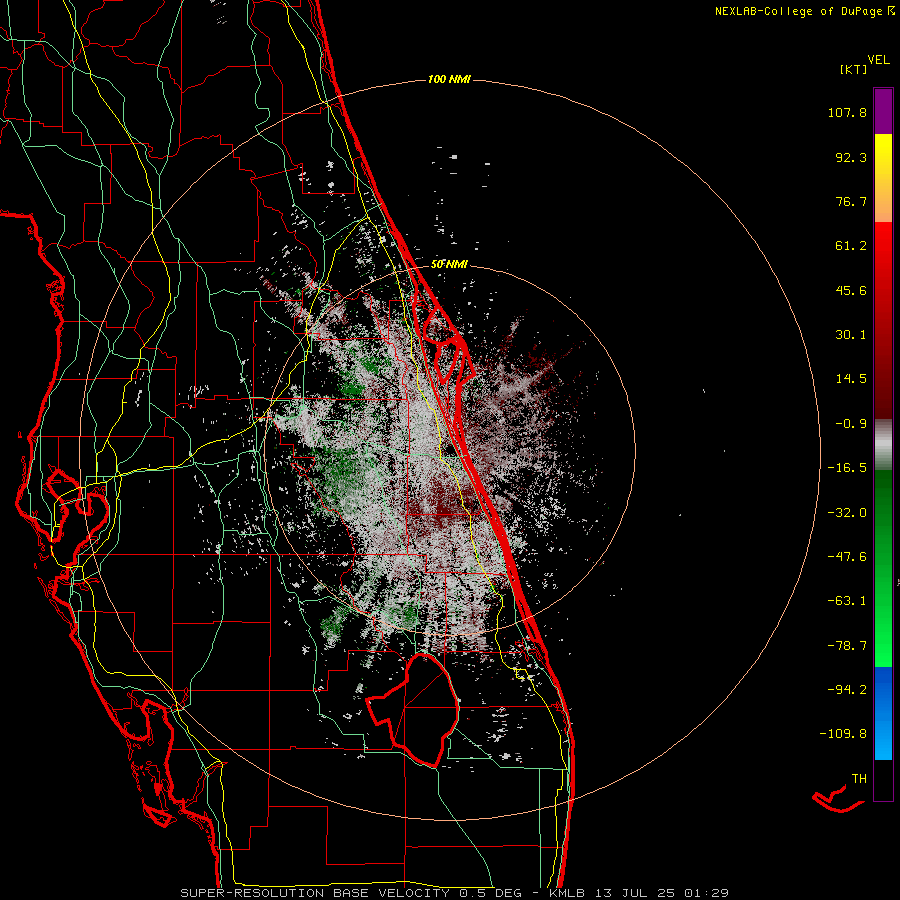The height and width of the screenshot is (900, 900).
Task: Click the 92.3 velocity scale value
Action: coord(851,157)
